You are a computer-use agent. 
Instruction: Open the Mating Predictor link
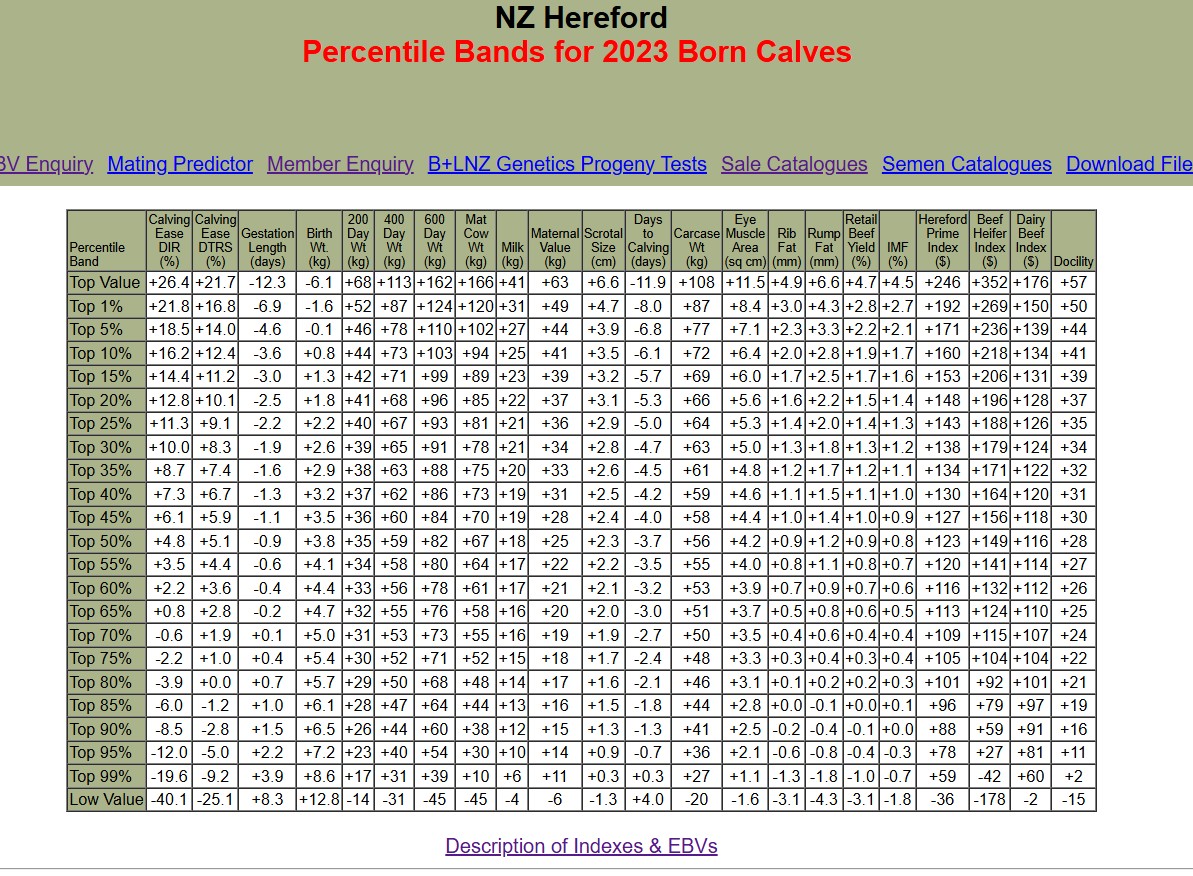[x=180, y=164]
